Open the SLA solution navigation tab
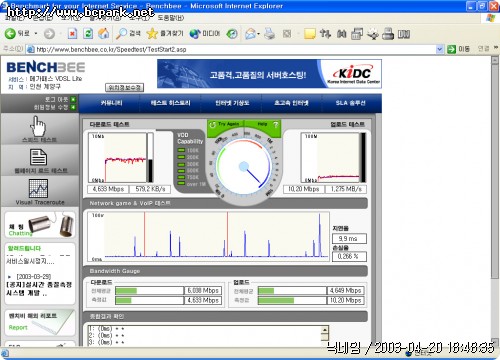This screenshot has width=500, height=360. (351, 103)
